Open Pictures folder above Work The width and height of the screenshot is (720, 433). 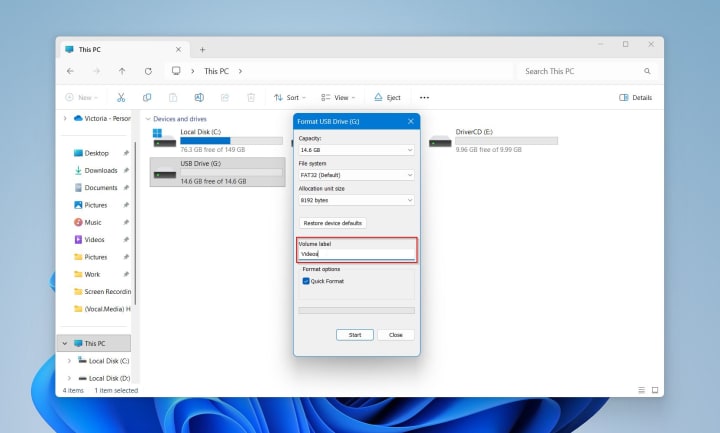[x=96, y=257]
